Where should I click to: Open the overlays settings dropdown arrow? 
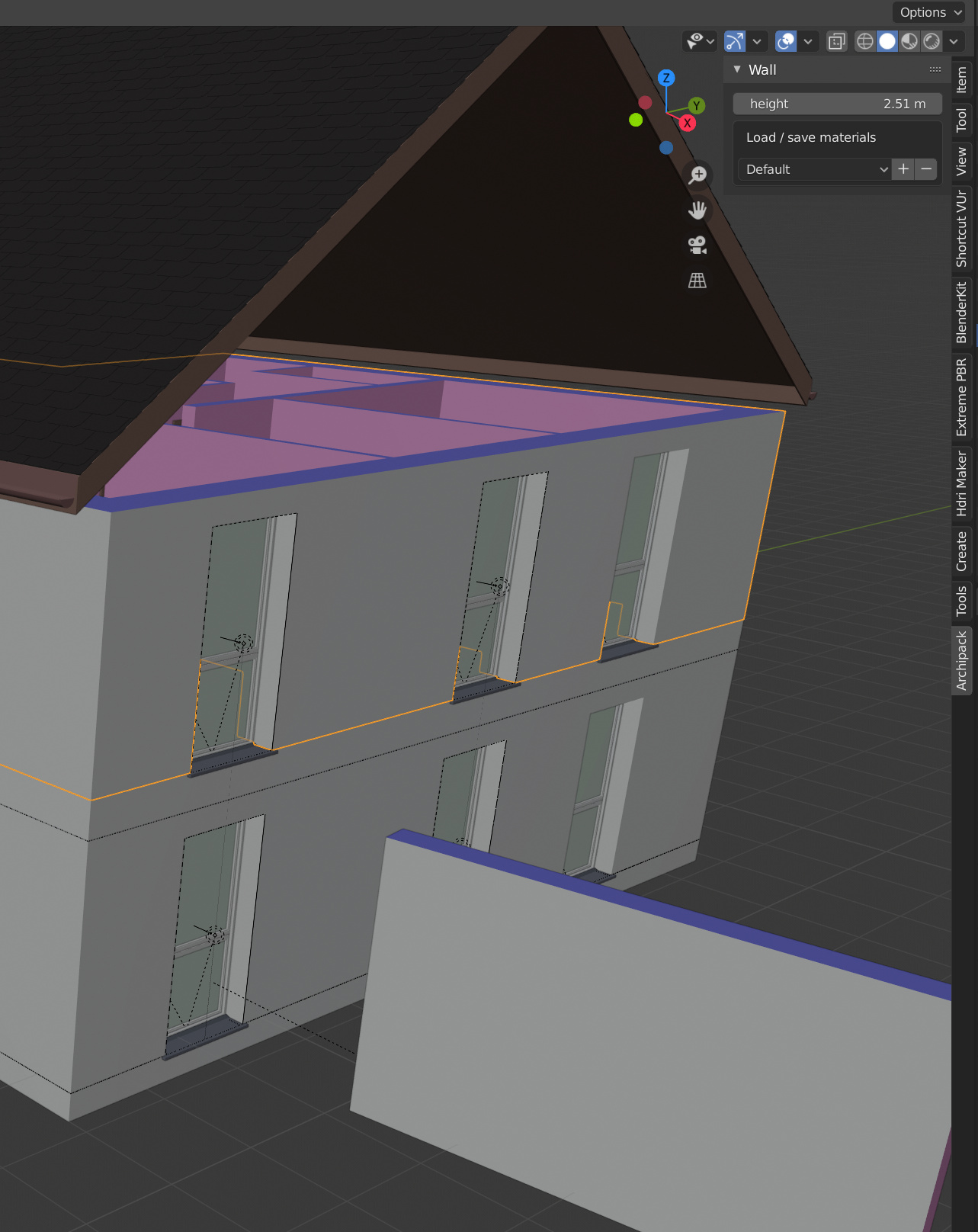(808, 41)
